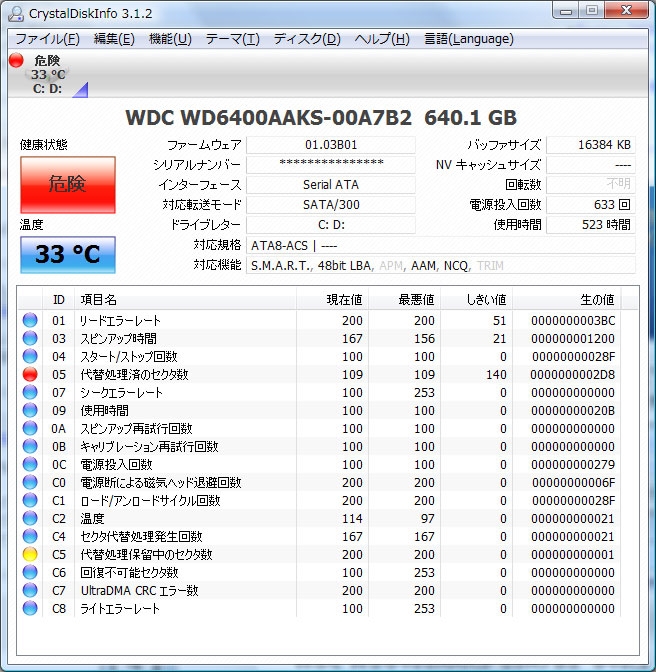Click the ID column header
Image resolution: width=656 pixels, height=672 pixels.
pos(59,300)
